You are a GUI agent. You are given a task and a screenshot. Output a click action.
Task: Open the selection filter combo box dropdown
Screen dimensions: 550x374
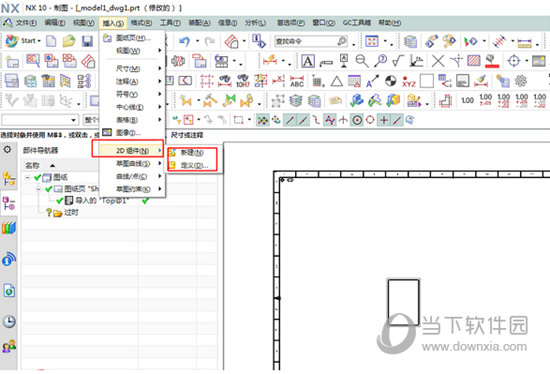(x=73, y=120)
